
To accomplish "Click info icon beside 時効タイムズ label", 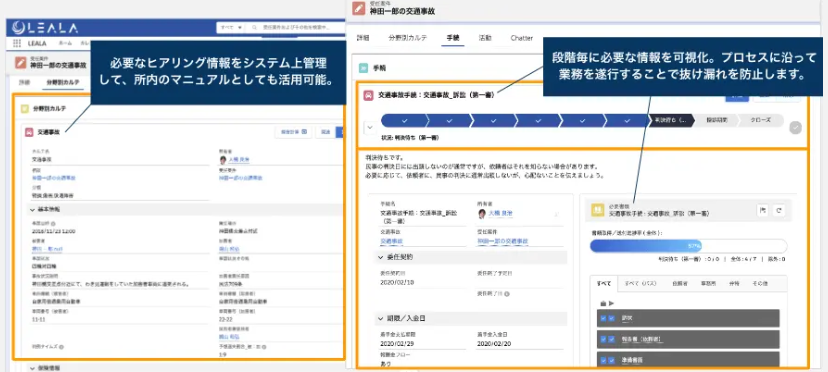I will coord(62,347).
